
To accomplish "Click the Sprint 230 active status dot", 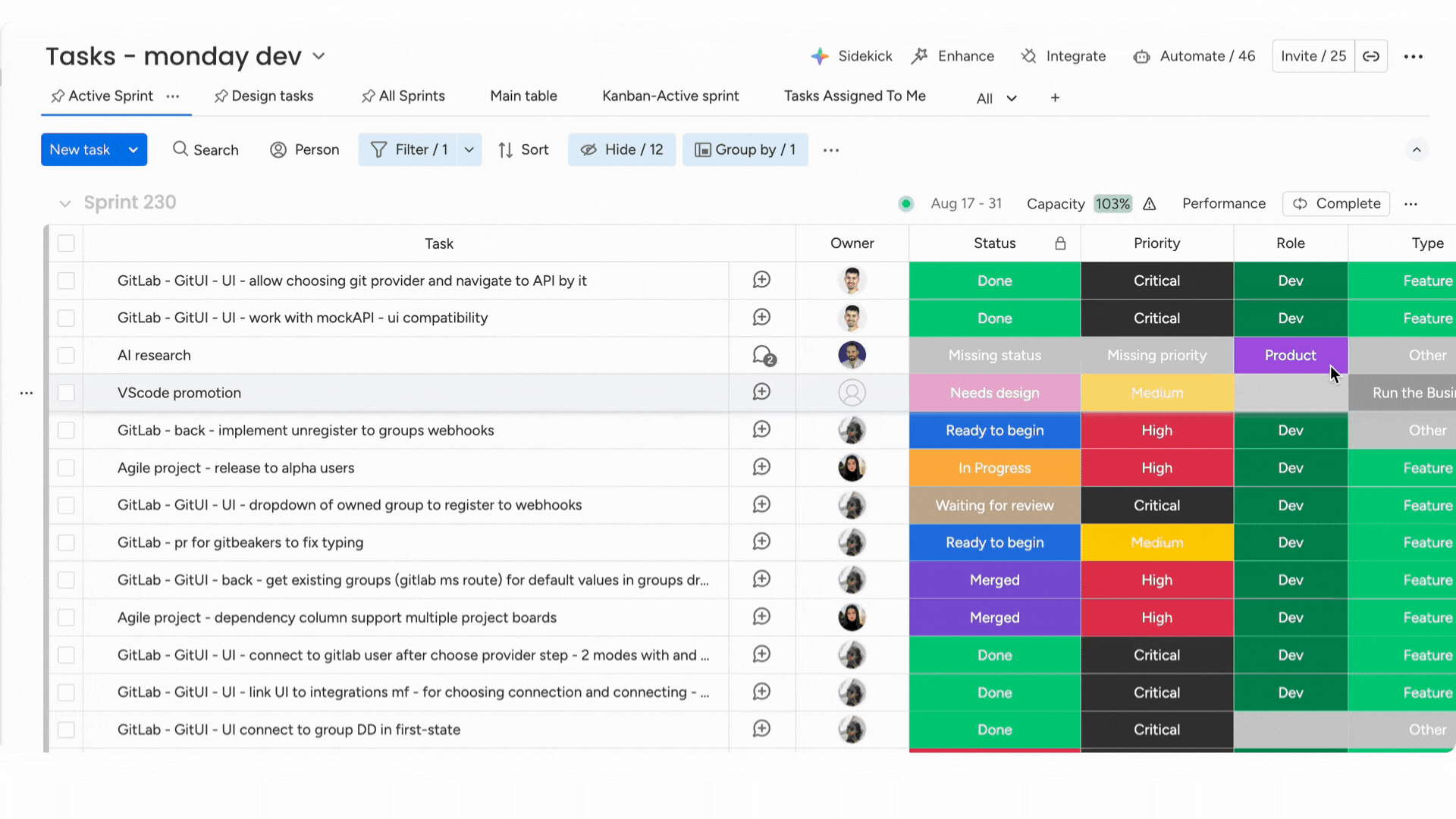I will (905, 204).
